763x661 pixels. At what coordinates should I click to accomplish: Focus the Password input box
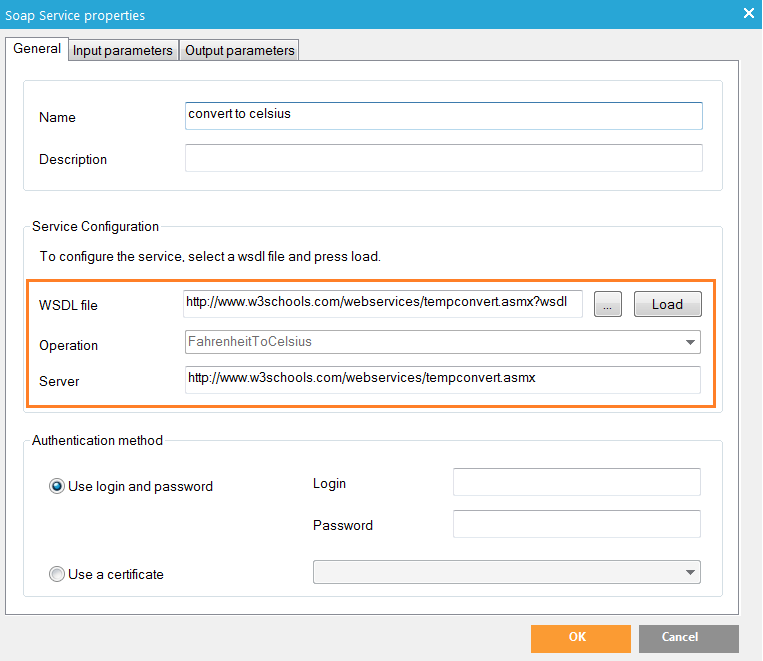pyautogui.click(x=576, y=524)
